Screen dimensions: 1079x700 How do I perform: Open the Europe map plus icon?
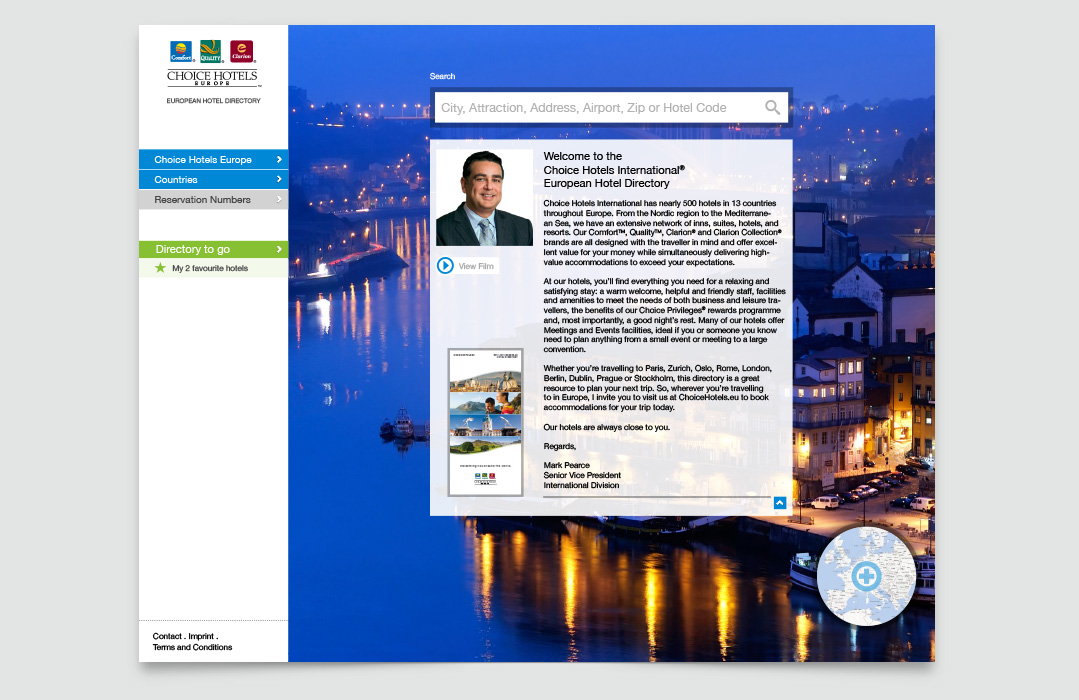(866, 576)
